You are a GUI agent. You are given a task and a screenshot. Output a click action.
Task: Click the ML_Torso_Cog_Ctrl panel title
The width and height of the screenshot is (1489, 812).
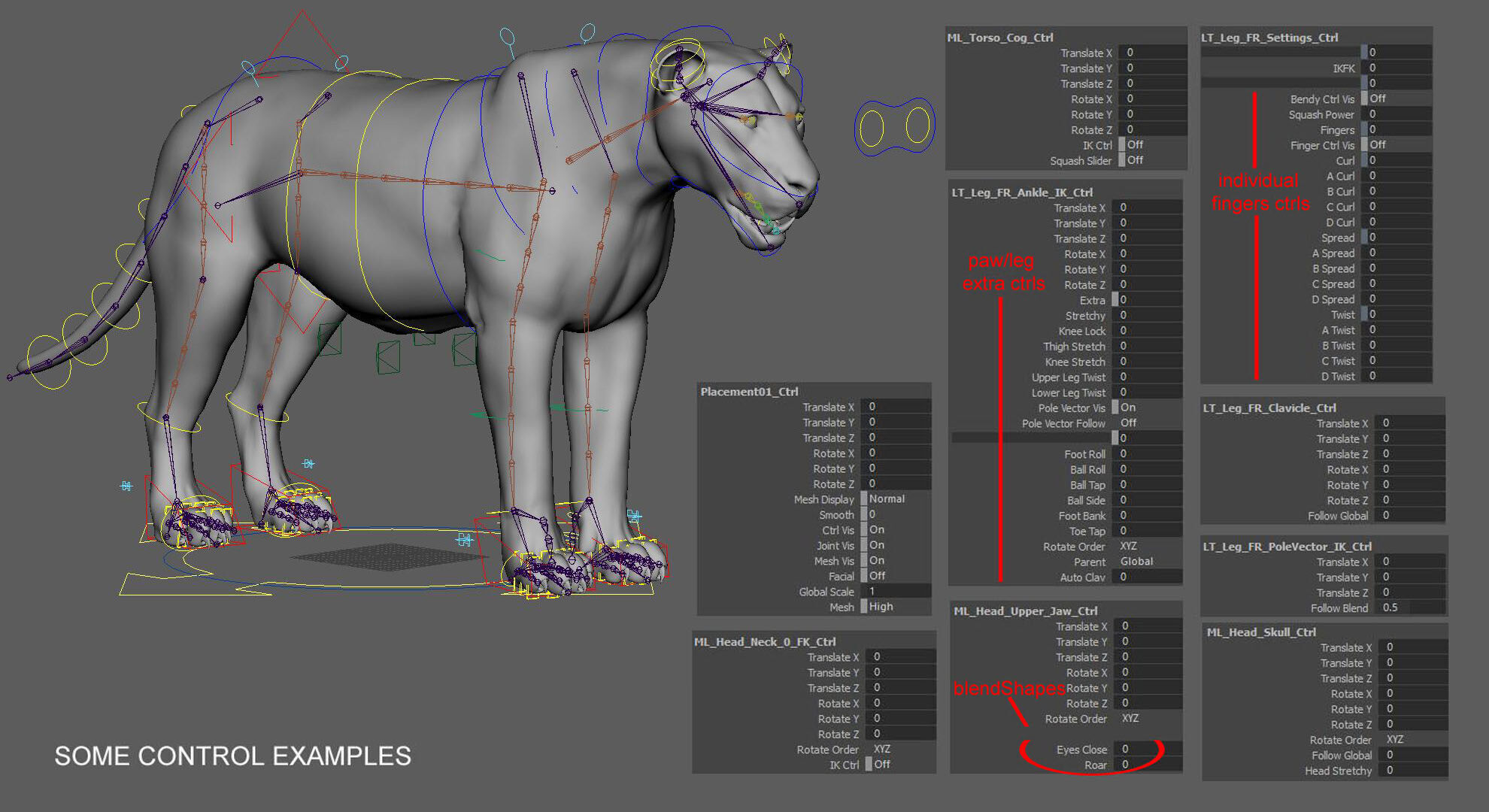tap(1000, 37)
